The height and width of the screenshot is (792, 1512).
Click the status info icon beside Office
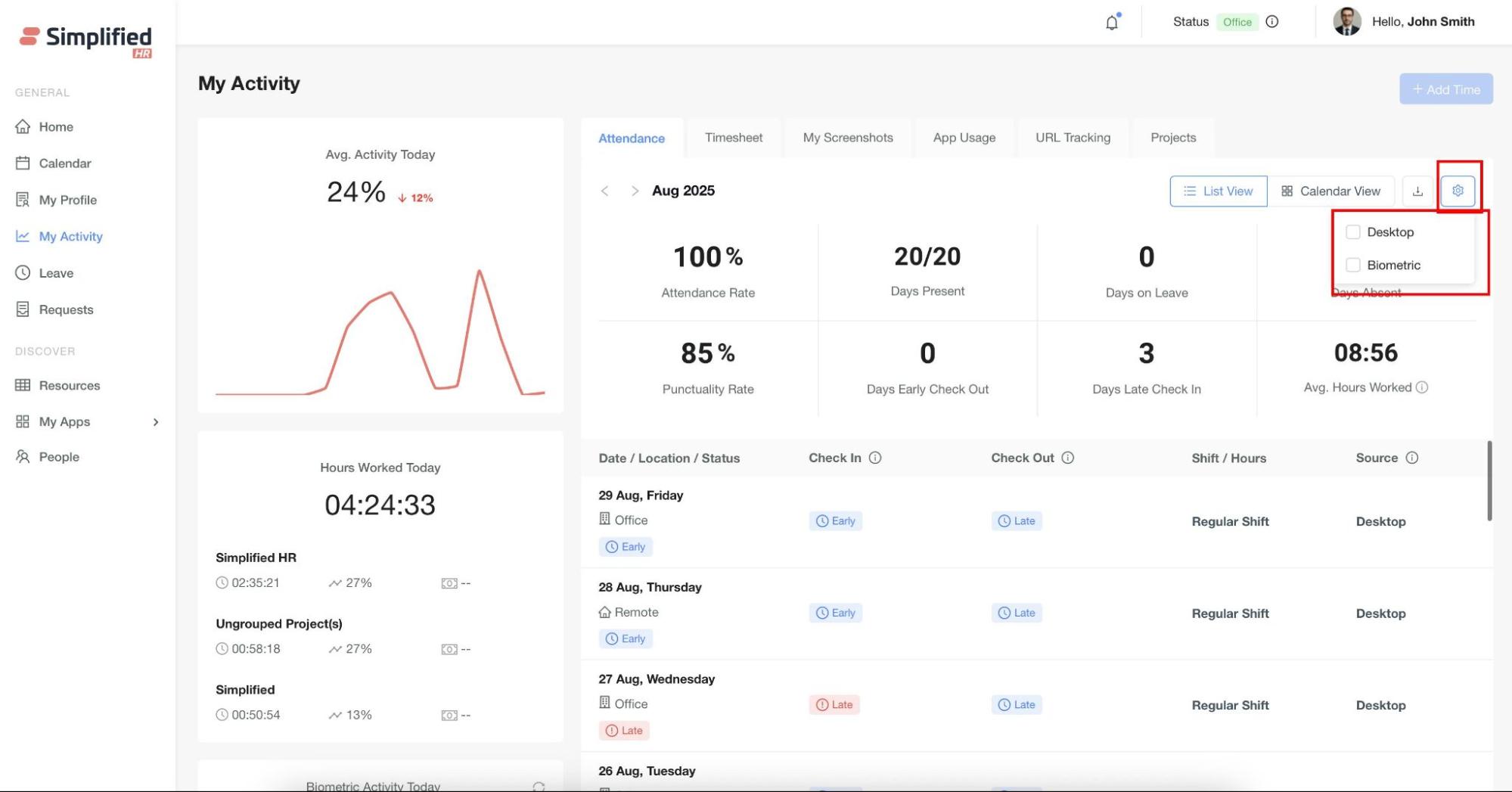[1272, 22]
